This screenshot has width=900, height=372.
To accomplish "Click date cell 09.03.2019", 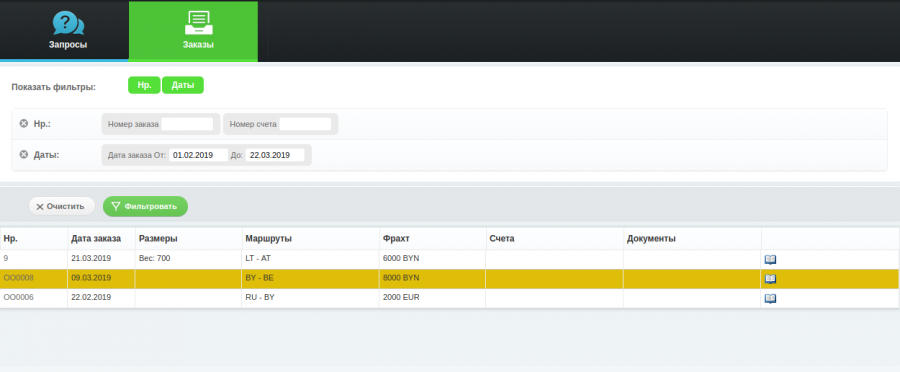I will tap(101, 278).
